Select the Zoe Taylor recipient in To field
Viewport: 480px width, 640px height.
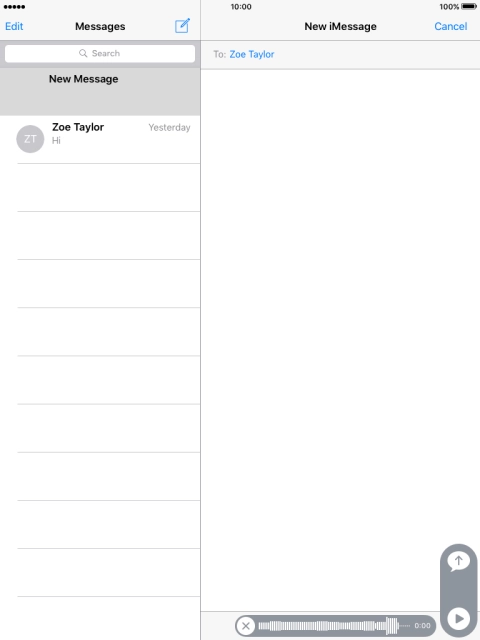pos(251,54)
